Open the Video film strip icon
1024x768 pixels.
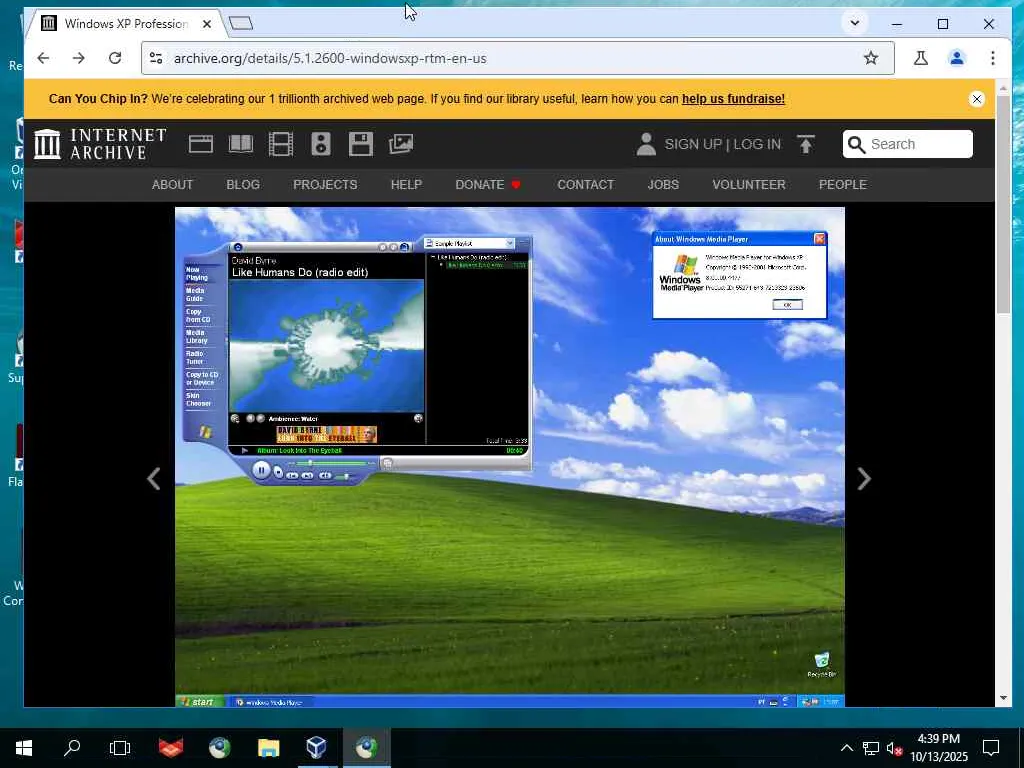pos(281,144)
